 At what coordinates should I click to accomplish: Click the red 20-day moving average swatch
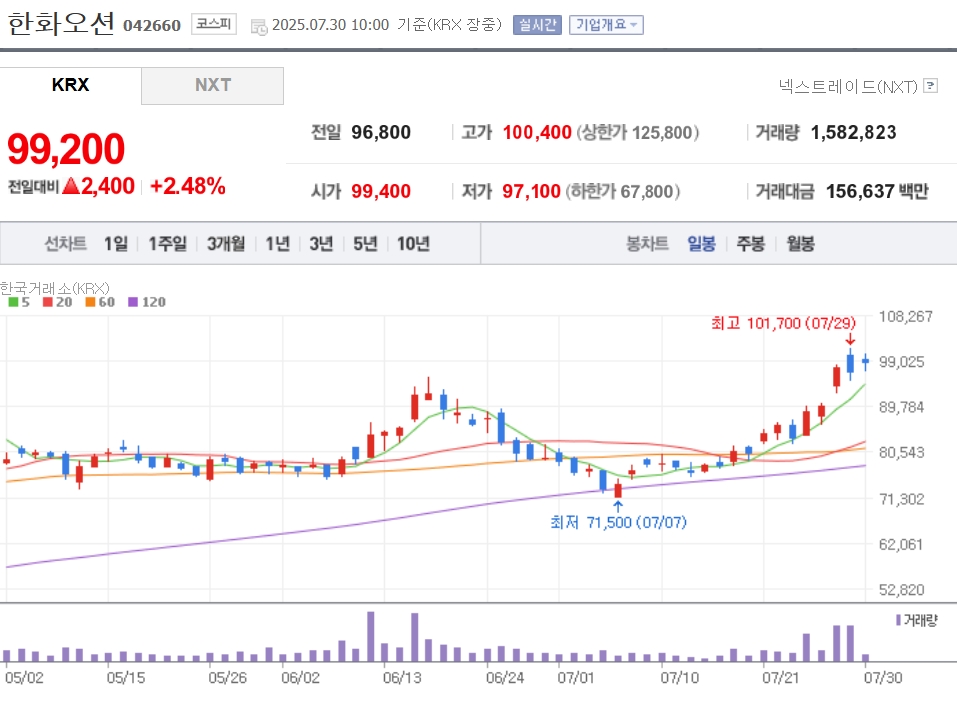47,302
